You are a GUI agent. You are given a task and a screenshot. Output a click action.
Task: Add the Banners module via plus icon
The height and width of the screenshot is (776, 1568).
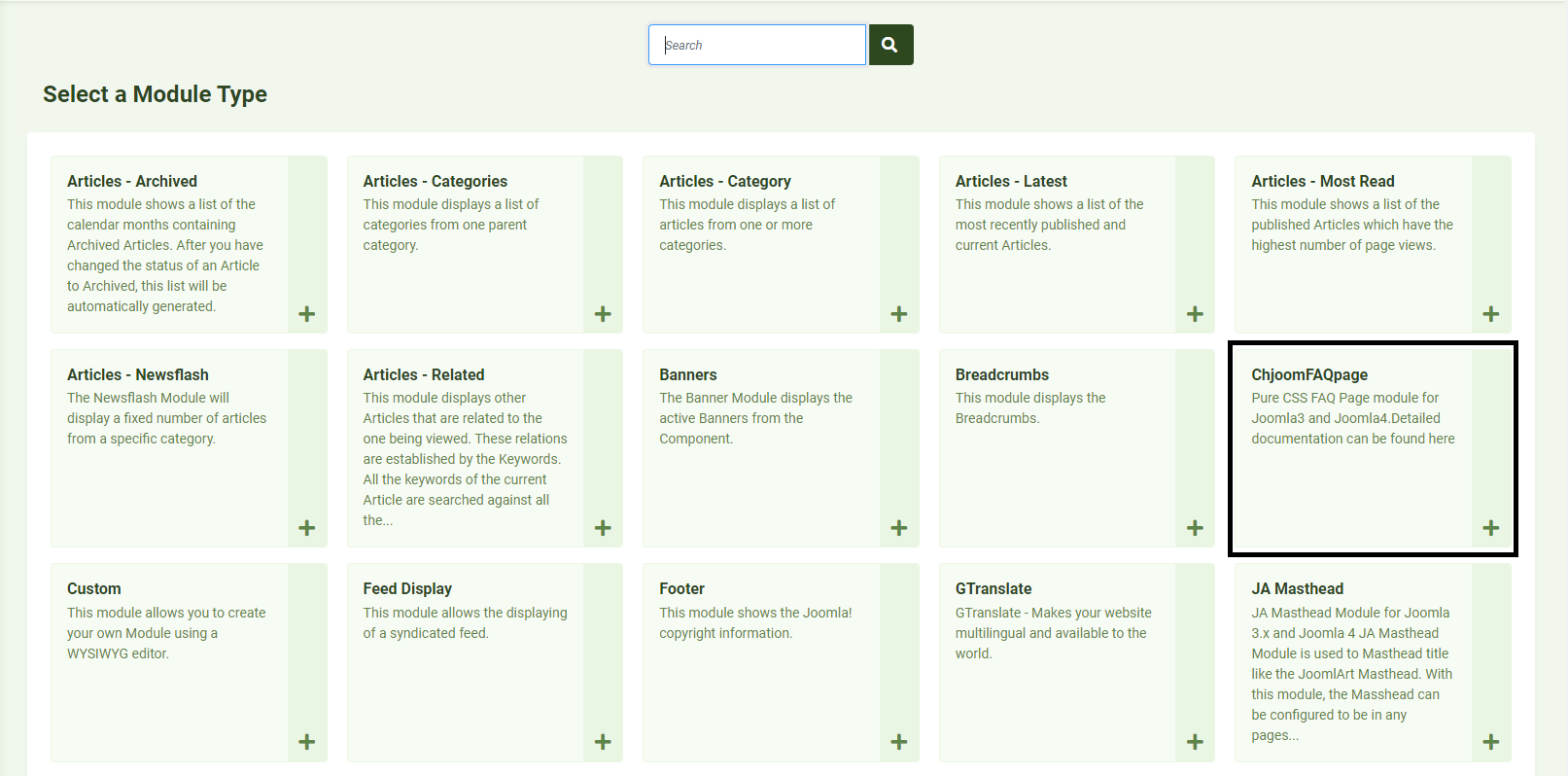pyautogui.click(x=899, y=528)
